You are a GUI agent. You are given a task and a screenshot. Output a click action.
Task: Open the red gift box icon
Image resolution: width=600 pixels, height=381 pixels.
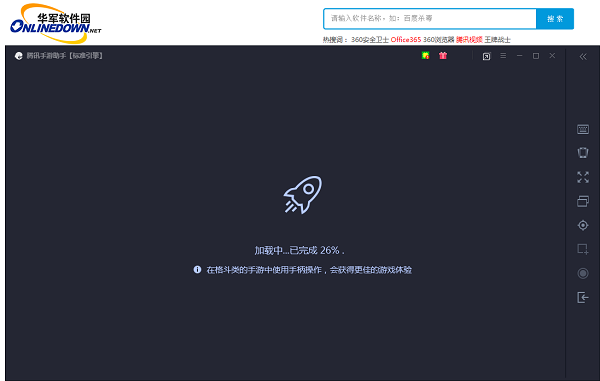click(443, 55)
